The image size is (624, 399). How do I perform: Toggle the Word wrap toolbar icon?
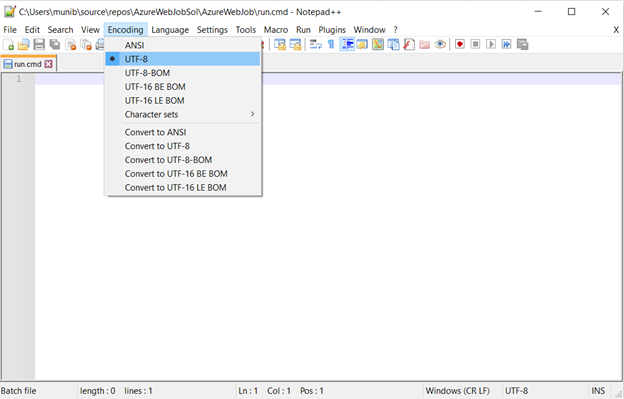pos(316,45)
